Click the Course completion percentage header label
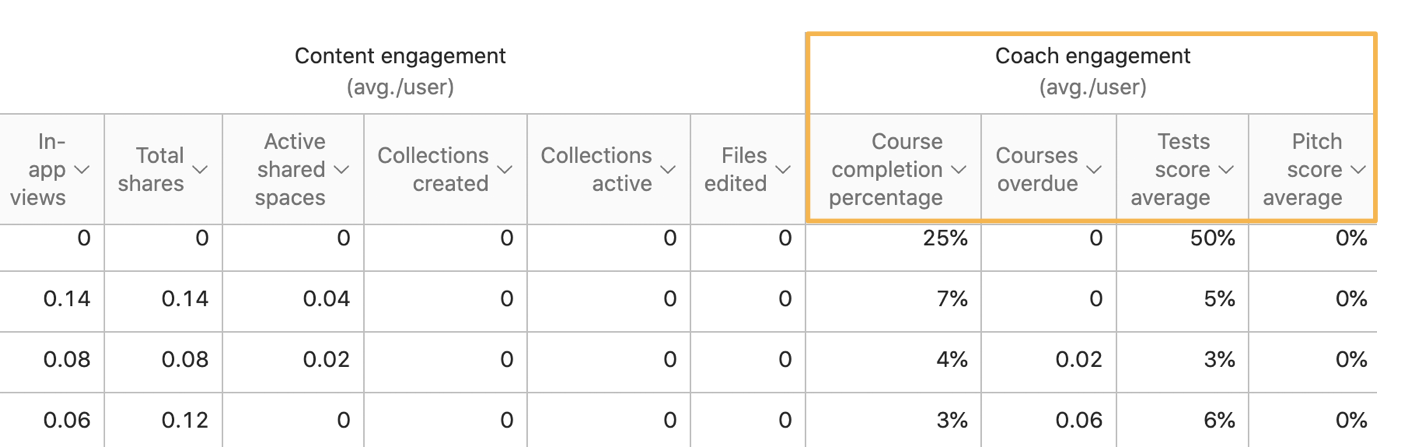1410x447 pixels. coord(886,170)
